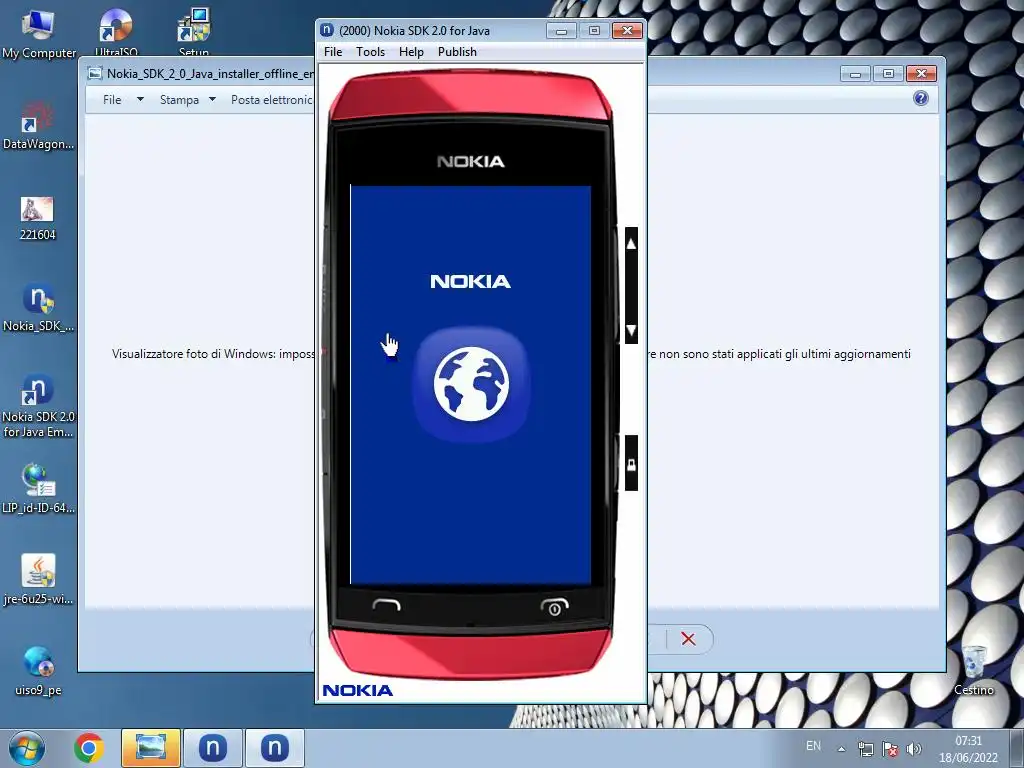
Task: Open the jre-6u25 Java installer on desktop
Action: tap(38, 580)
